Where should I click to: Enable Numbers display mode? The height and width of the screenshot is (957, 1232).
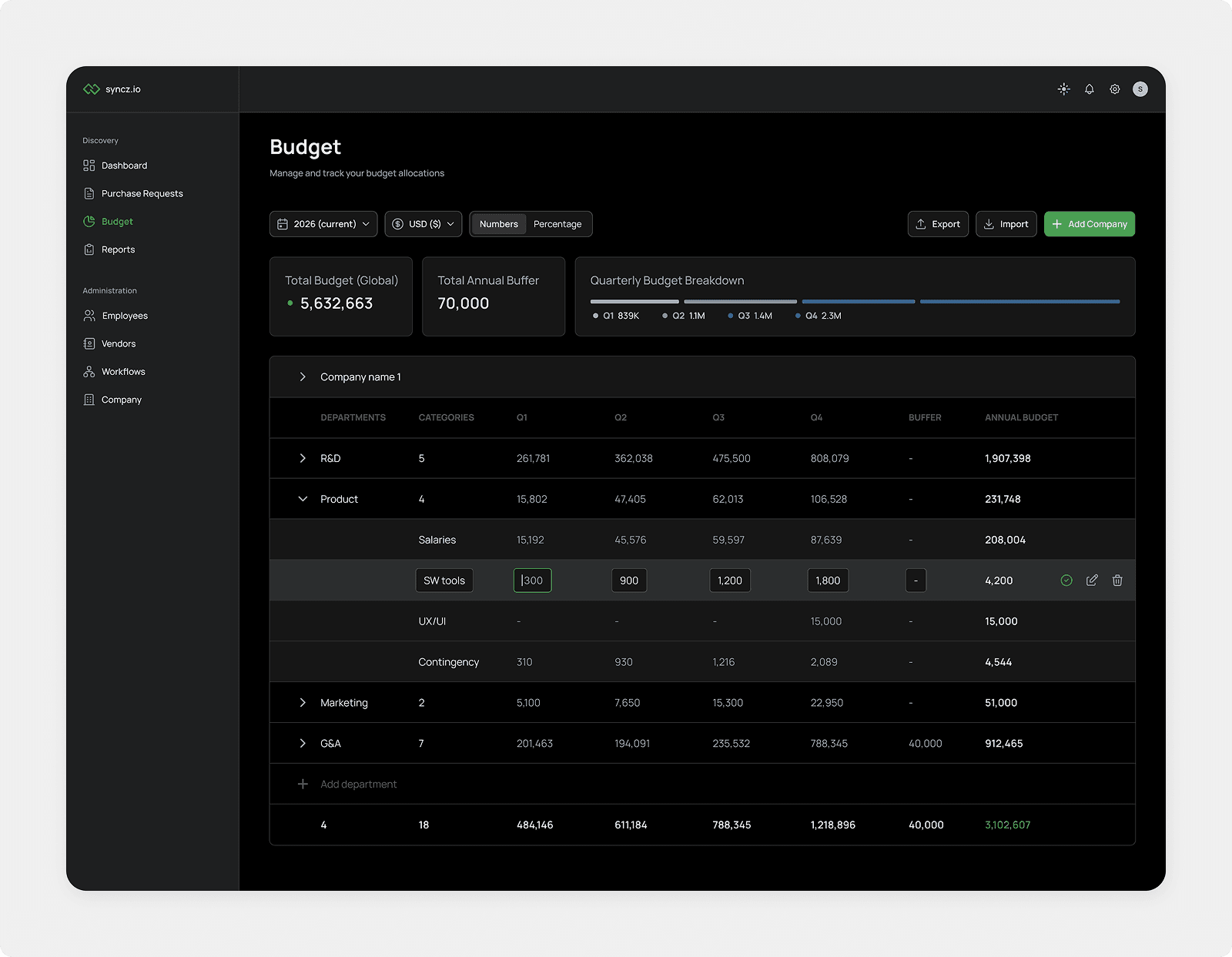point(498,224)
